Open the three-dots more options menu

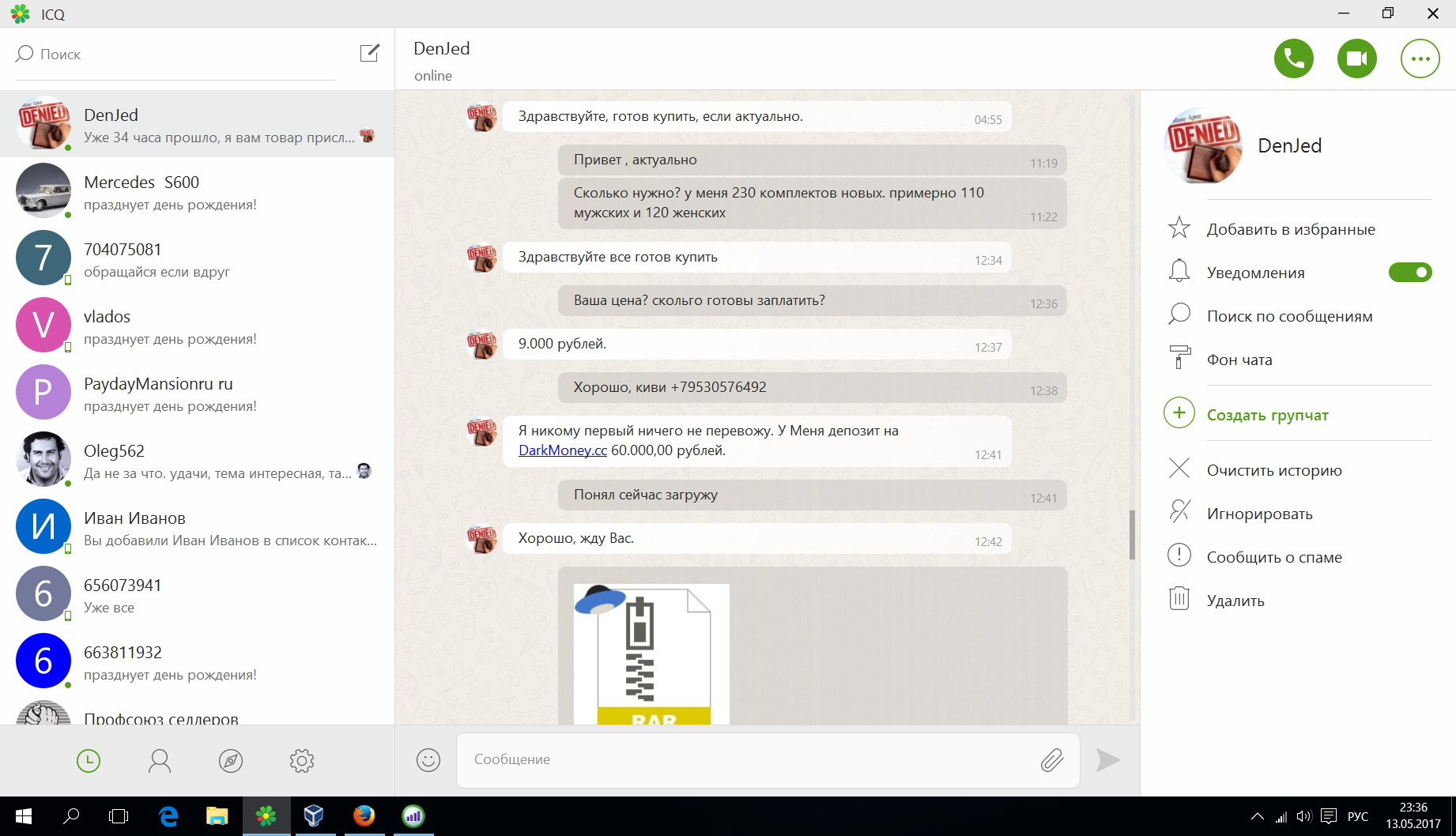[1420, 58]
